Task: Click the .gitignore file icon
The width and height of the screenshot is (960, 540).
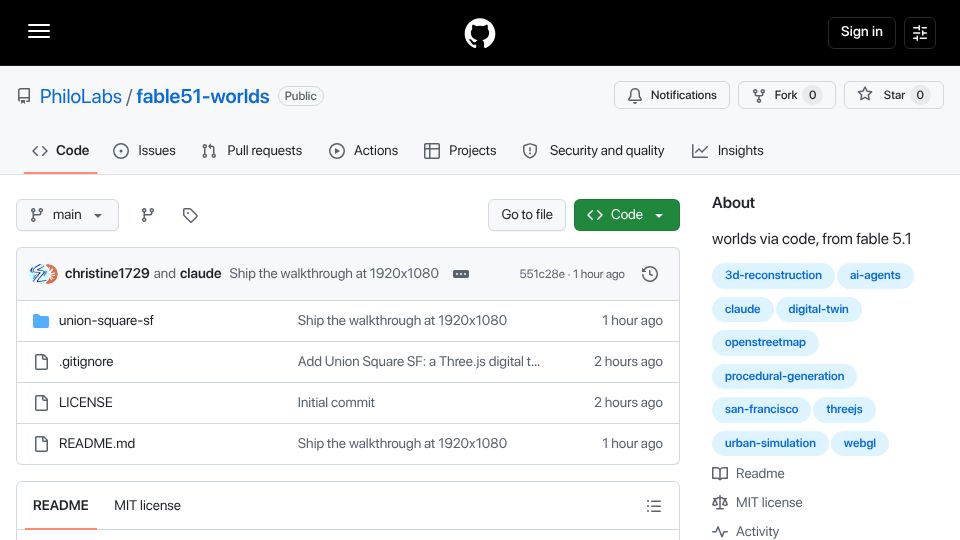Action: [41, 362]
